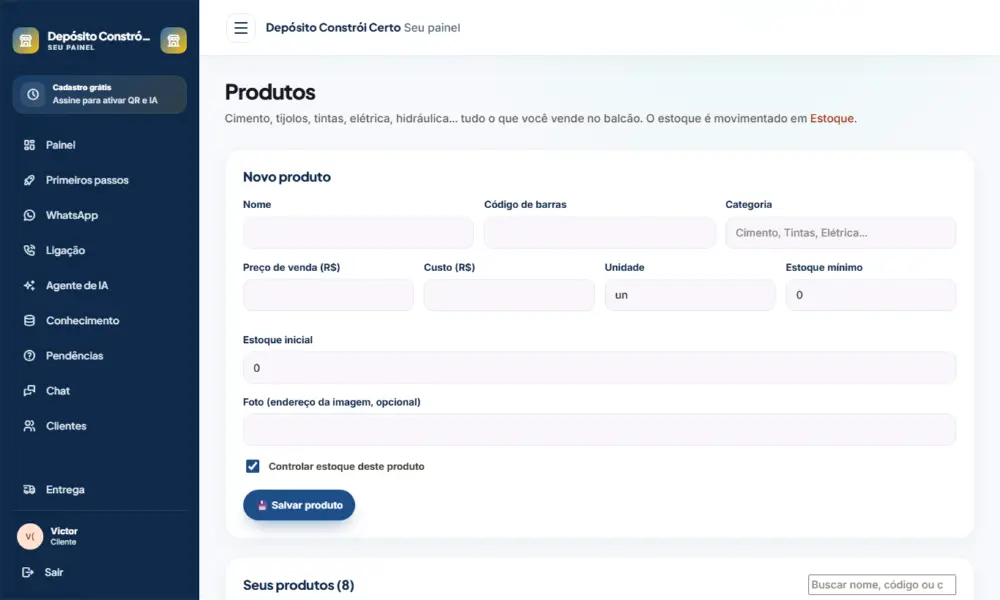The height and width of the screenshot is (600, 1000).
Task: Click the clock icon in Cadastro grátis banner
Action: (33, 94)
